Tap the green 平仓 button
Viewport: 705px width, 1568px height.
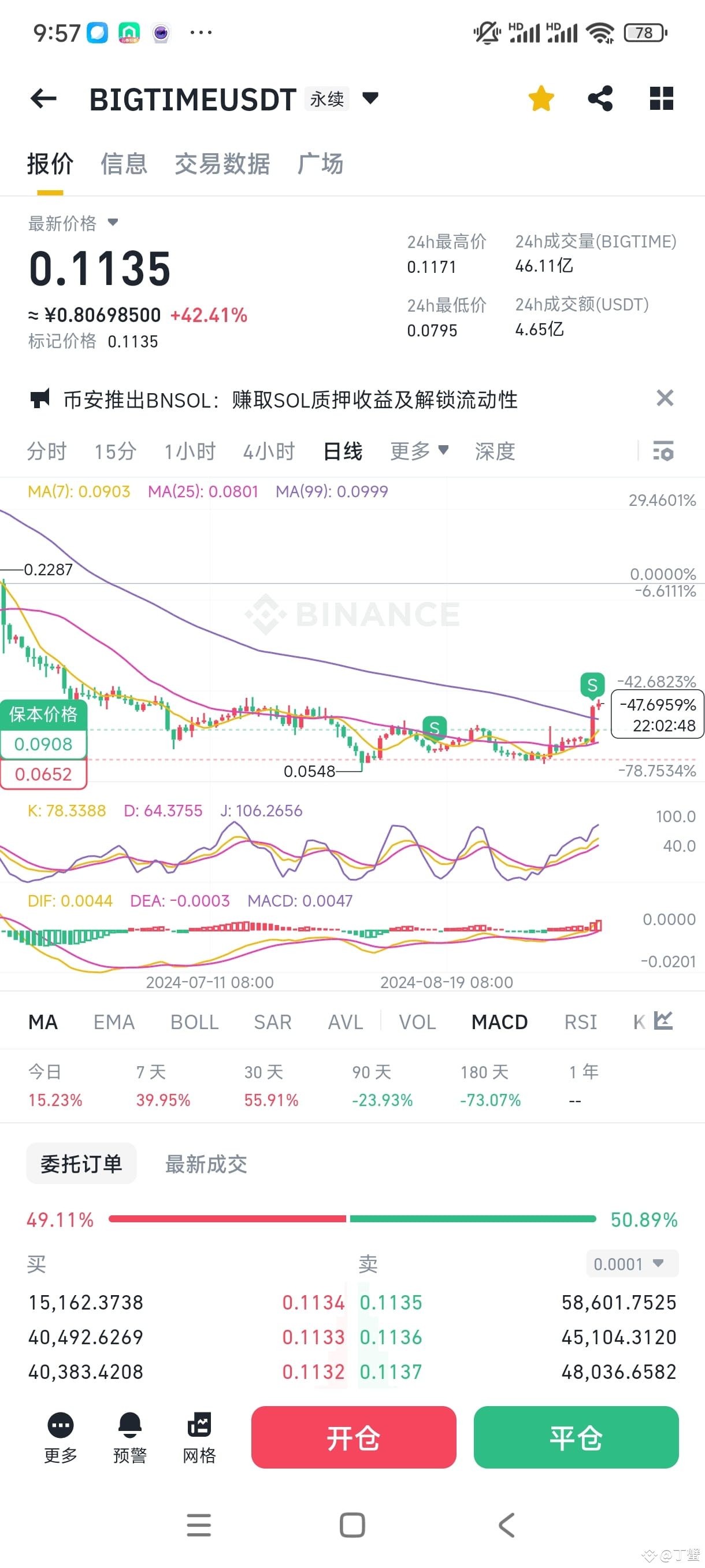coord(576,1438)
